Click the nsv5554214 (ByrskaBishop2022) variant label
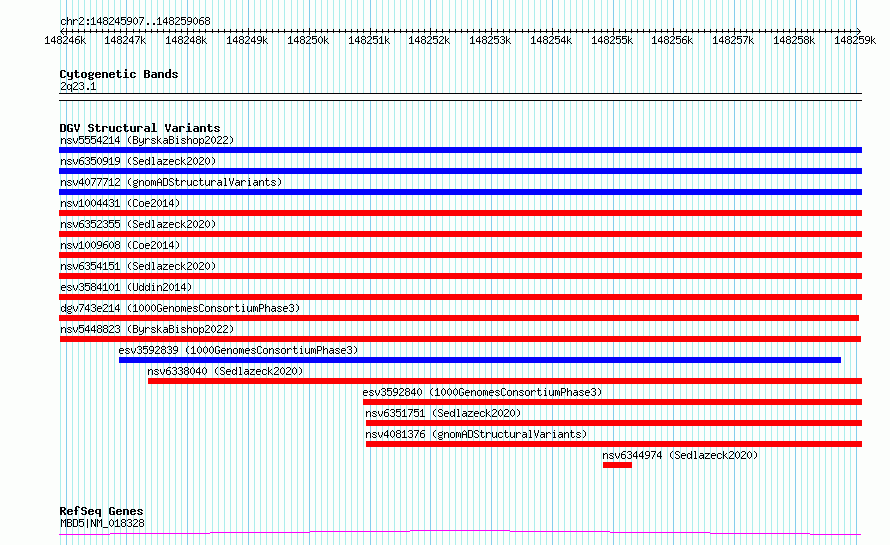 (x=147, y=140)
